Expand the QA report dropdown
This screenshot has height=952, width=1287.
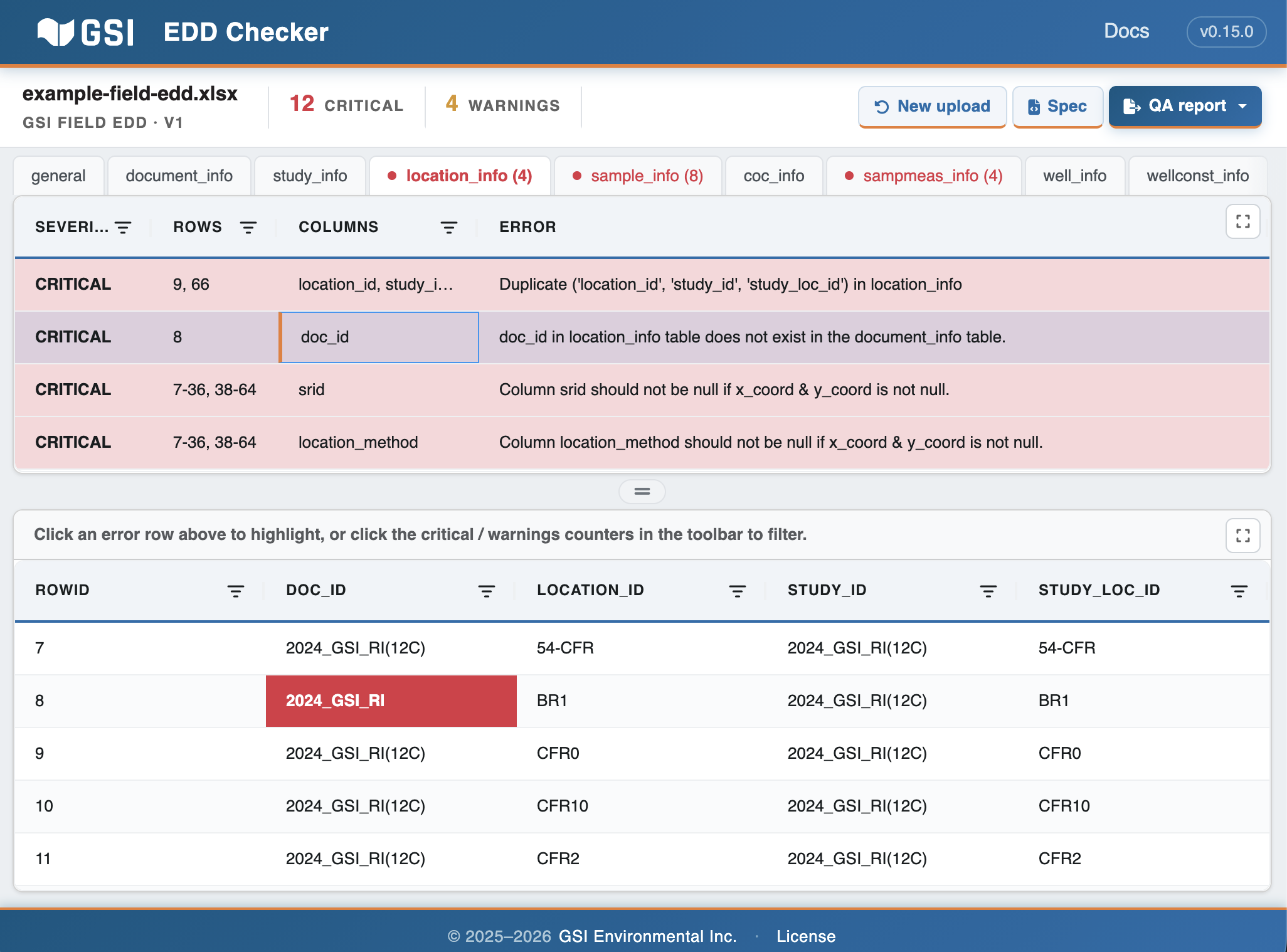click(x=1185, y=107)
